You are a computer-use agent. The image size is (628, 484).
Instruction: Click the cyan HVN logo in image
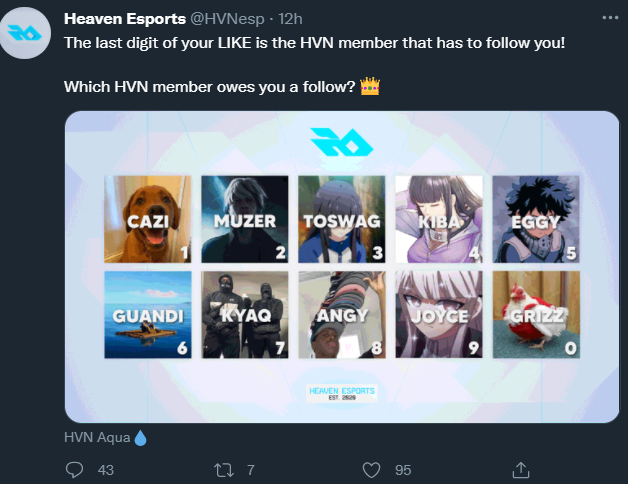342,142
